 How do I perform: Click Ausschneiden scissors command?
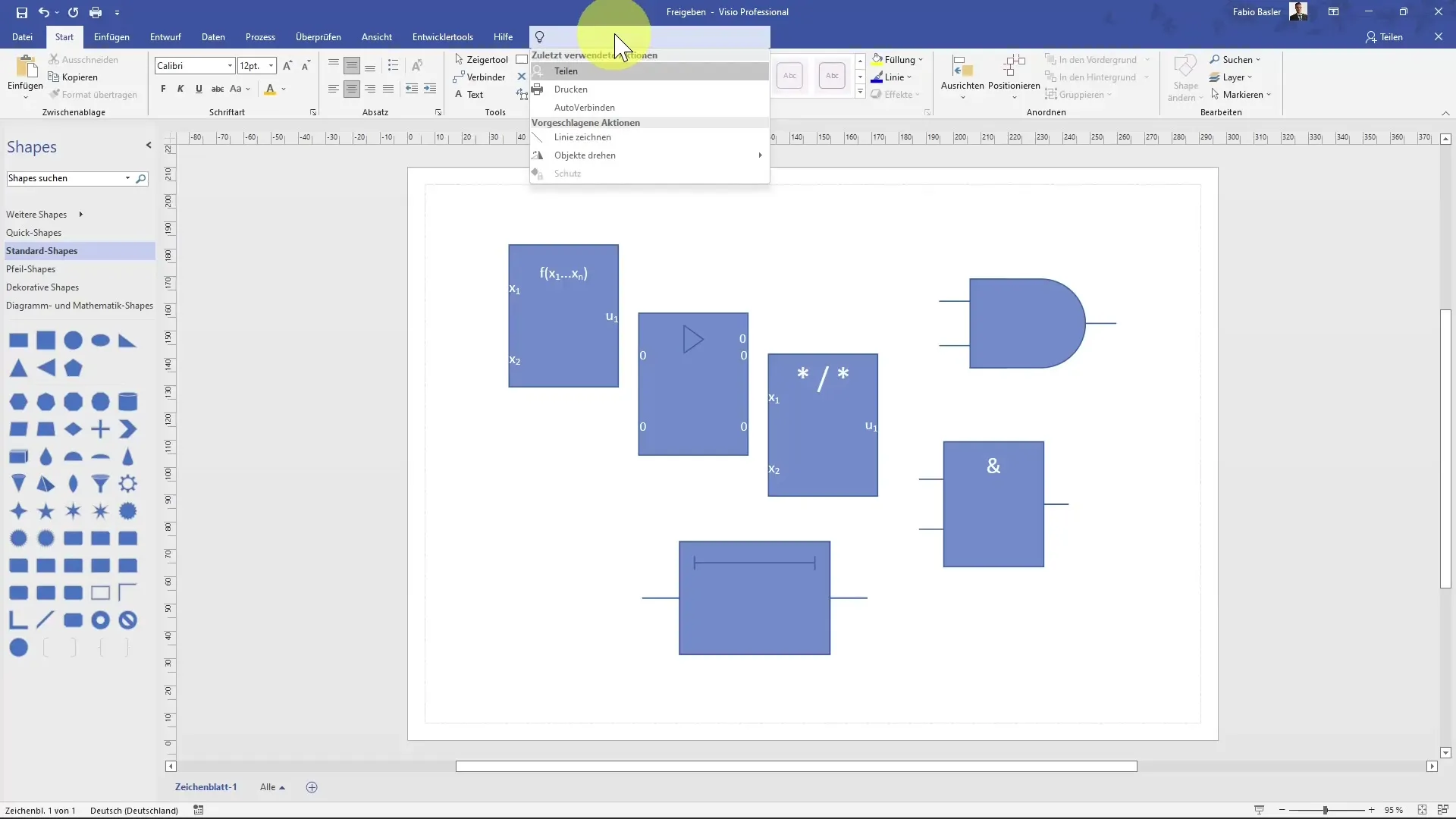click(x=83, y=59)
